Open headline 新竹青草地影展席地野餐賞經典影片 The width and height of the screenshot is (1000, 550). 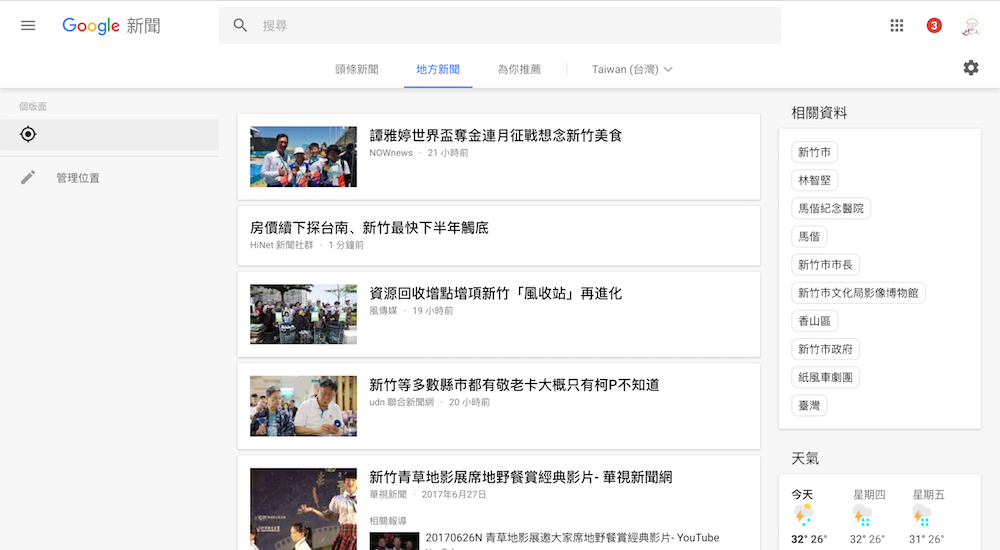click(x=520, y=477)
